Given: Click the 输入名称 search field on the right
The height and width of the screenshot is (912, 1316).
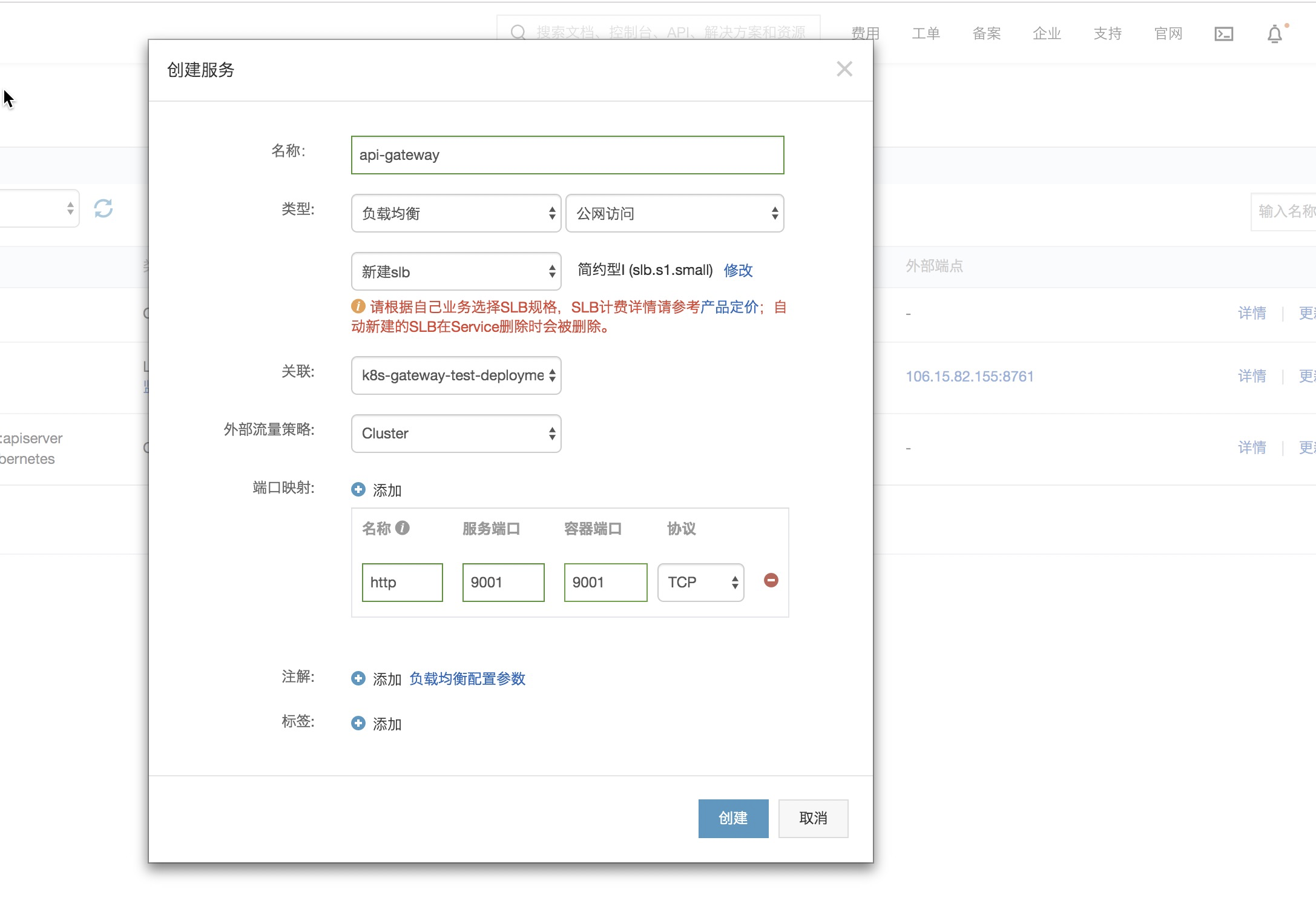Looking at the screenshot, I should (1283, 211).
